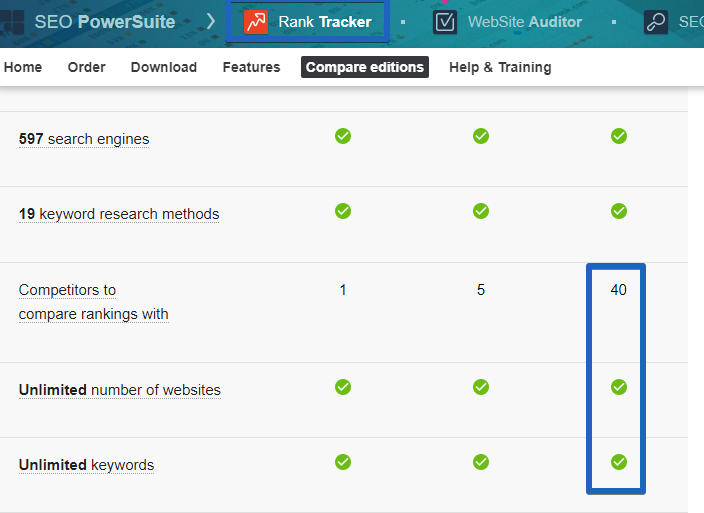The height and width of the screenshot is (513, 704).
Task: Click first-column checkmark for 597 search engines
Action: [343, 136]
